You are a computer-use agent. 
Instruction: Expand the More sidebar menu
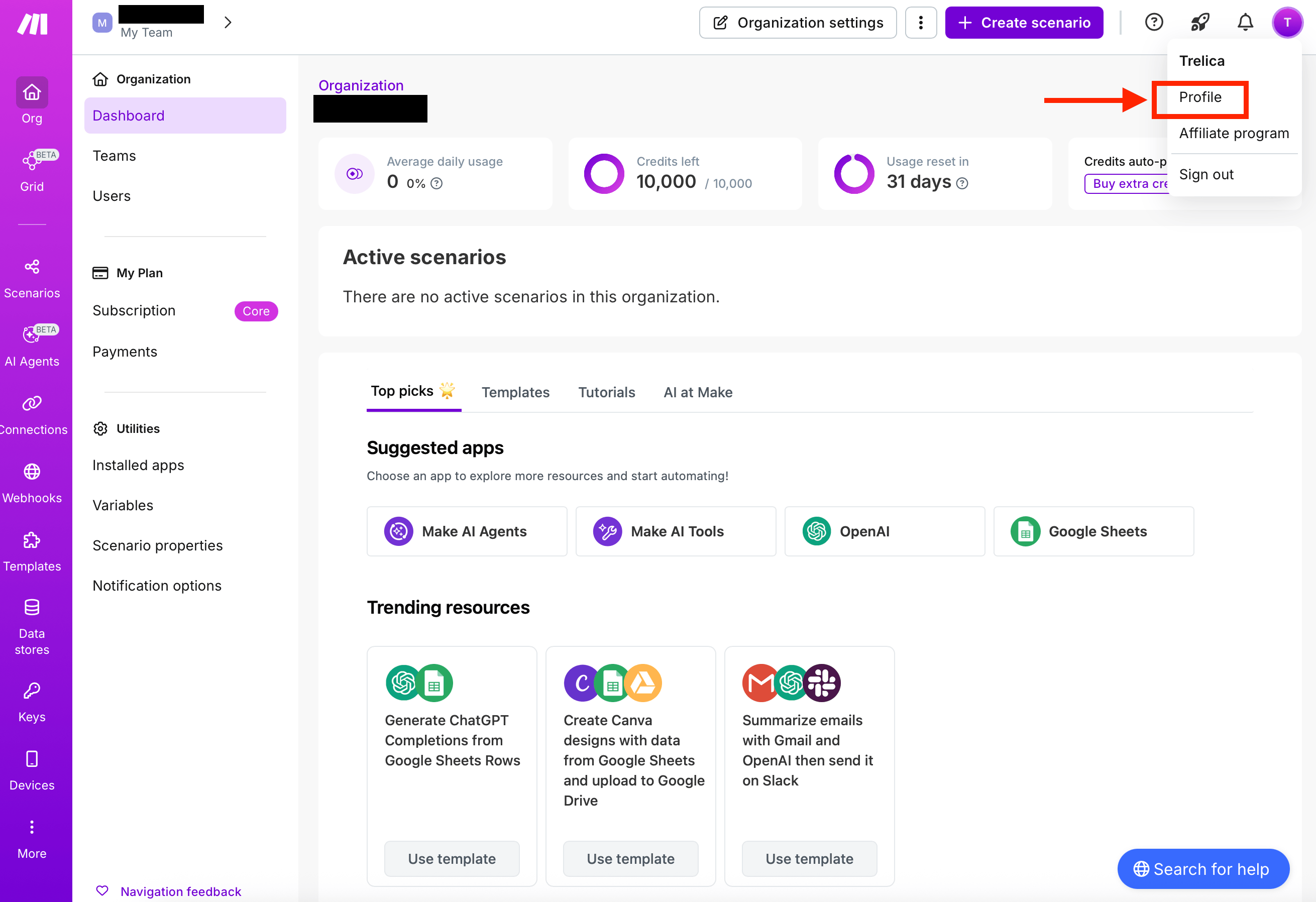[x=32, y=839]
